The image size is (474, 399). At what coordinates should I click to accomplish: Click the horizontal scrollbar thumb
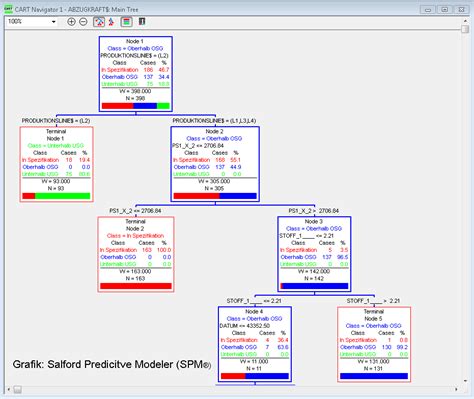tap(18, 389)
